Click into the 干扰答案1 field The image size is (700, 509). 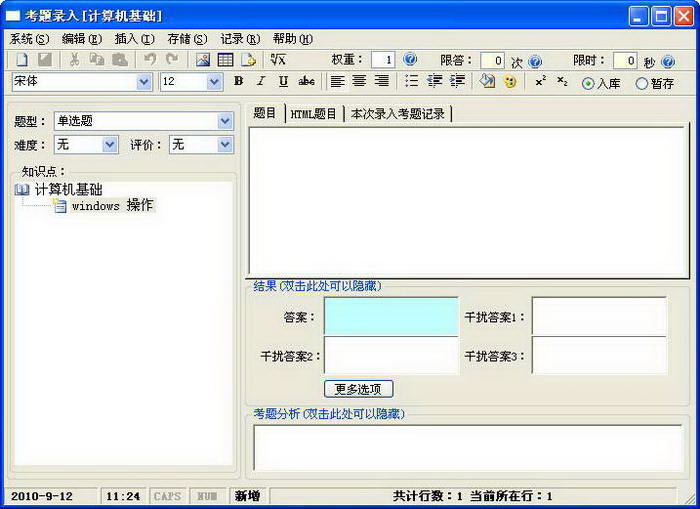(x=599, y=316)
